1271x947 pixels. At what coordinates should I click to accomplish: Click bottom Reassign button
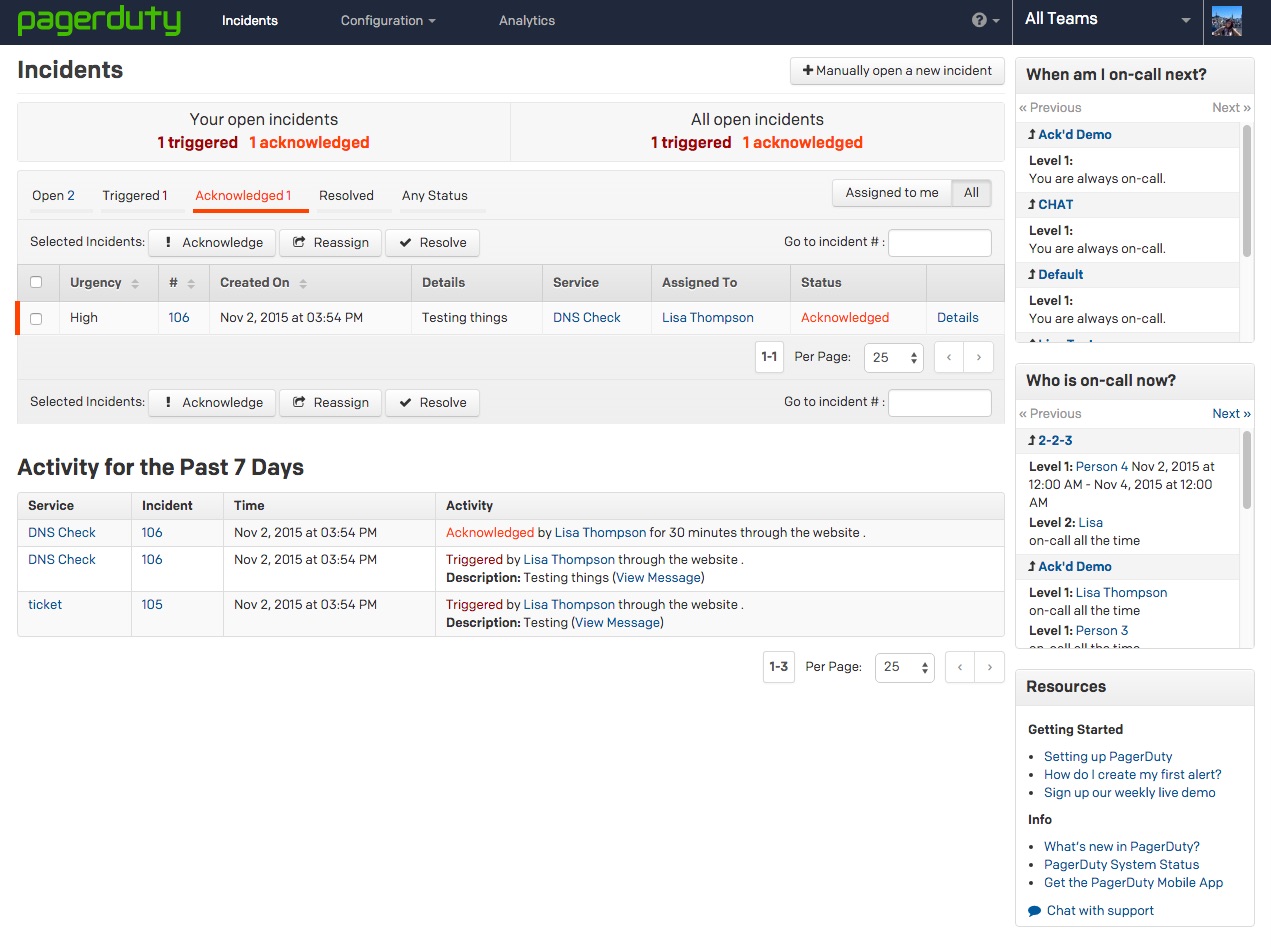pyautogui.click(x=330, y=403)
